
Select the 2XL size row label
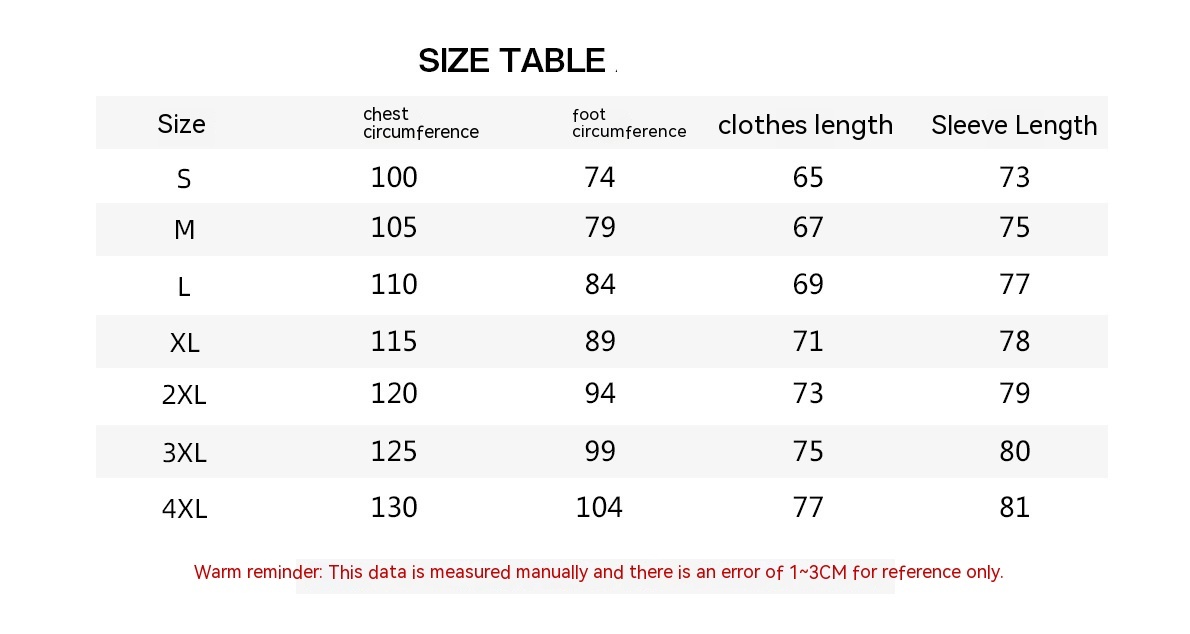pos(184,395)
